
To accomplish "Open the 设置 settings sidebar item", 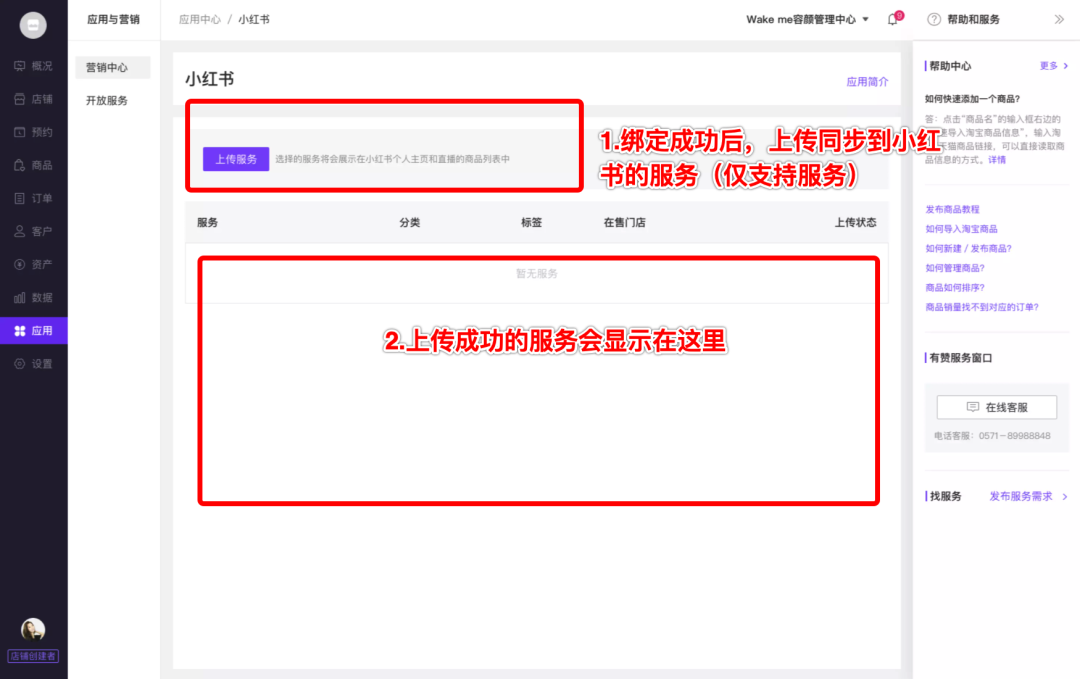I will pos(33,364).
